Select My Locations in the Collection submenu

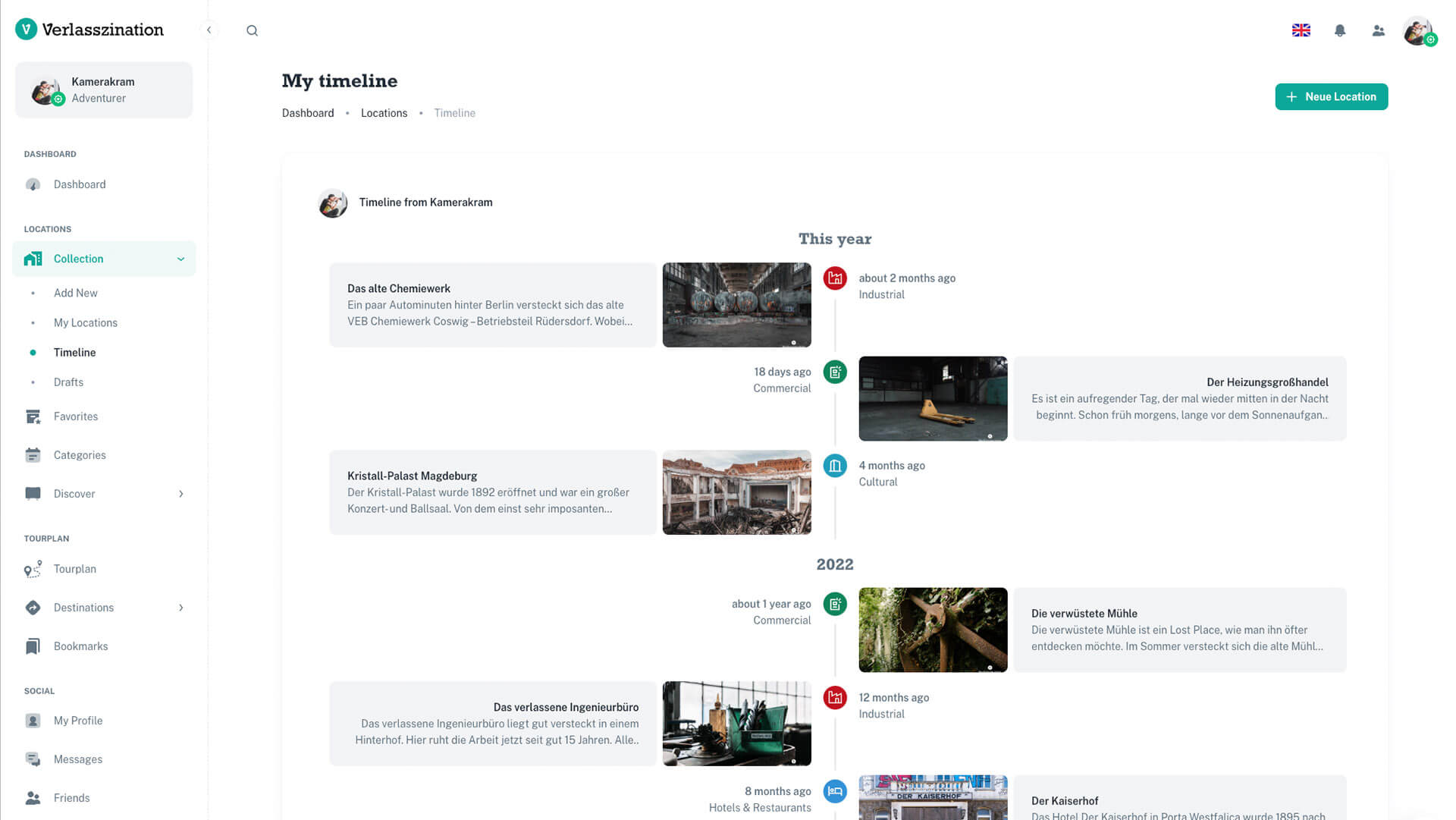click(86, 323)
